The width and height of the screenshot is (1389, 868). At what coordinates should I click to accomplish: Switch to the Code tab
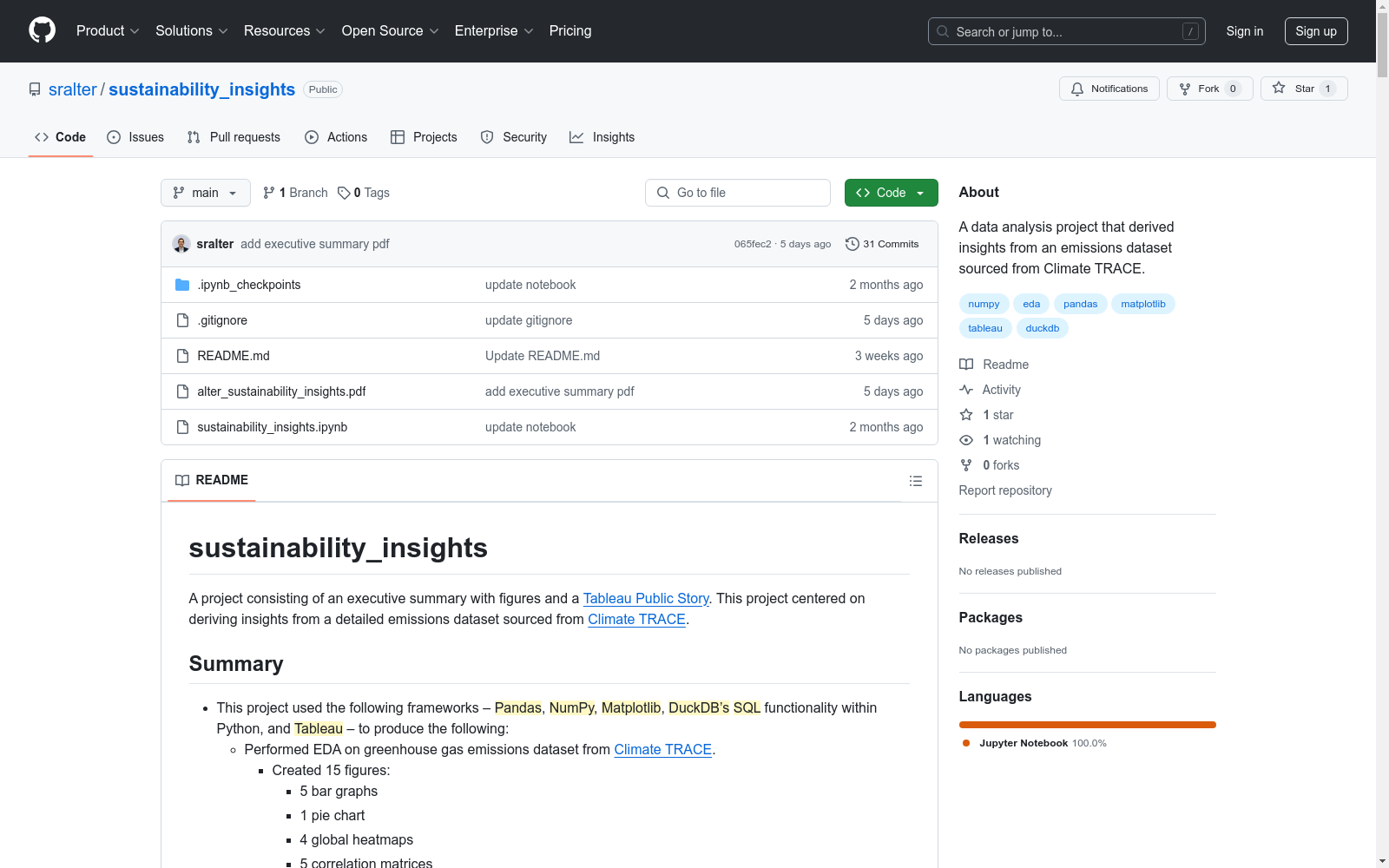(x=61, y=137)
